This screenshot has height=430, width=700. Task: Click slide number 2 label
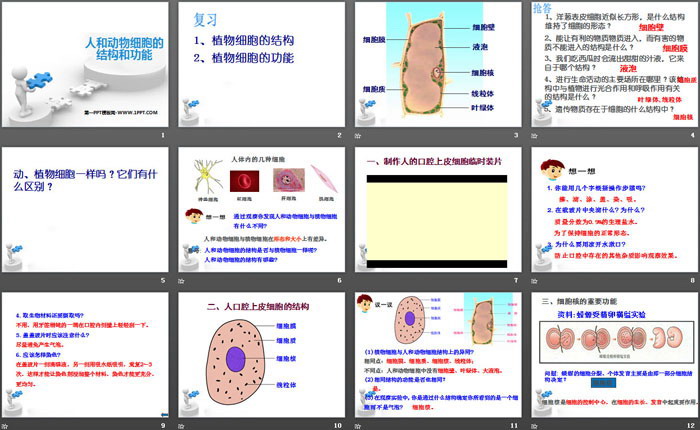coord(339,135)
